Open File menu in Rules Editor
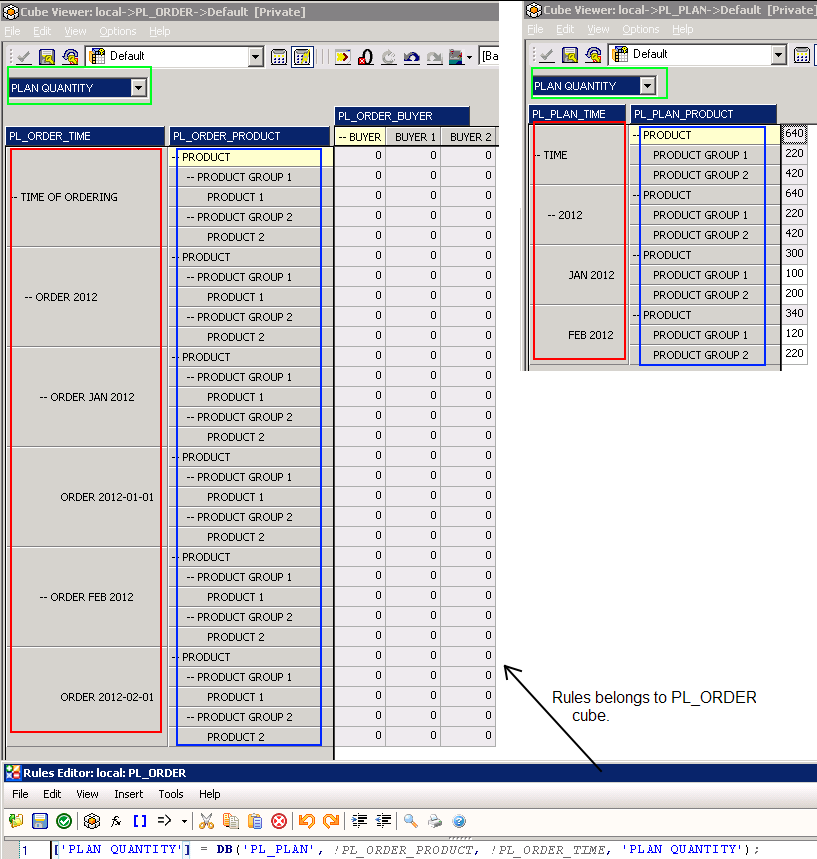The width and height of the screenshot is (817, 859). [20, 794]
